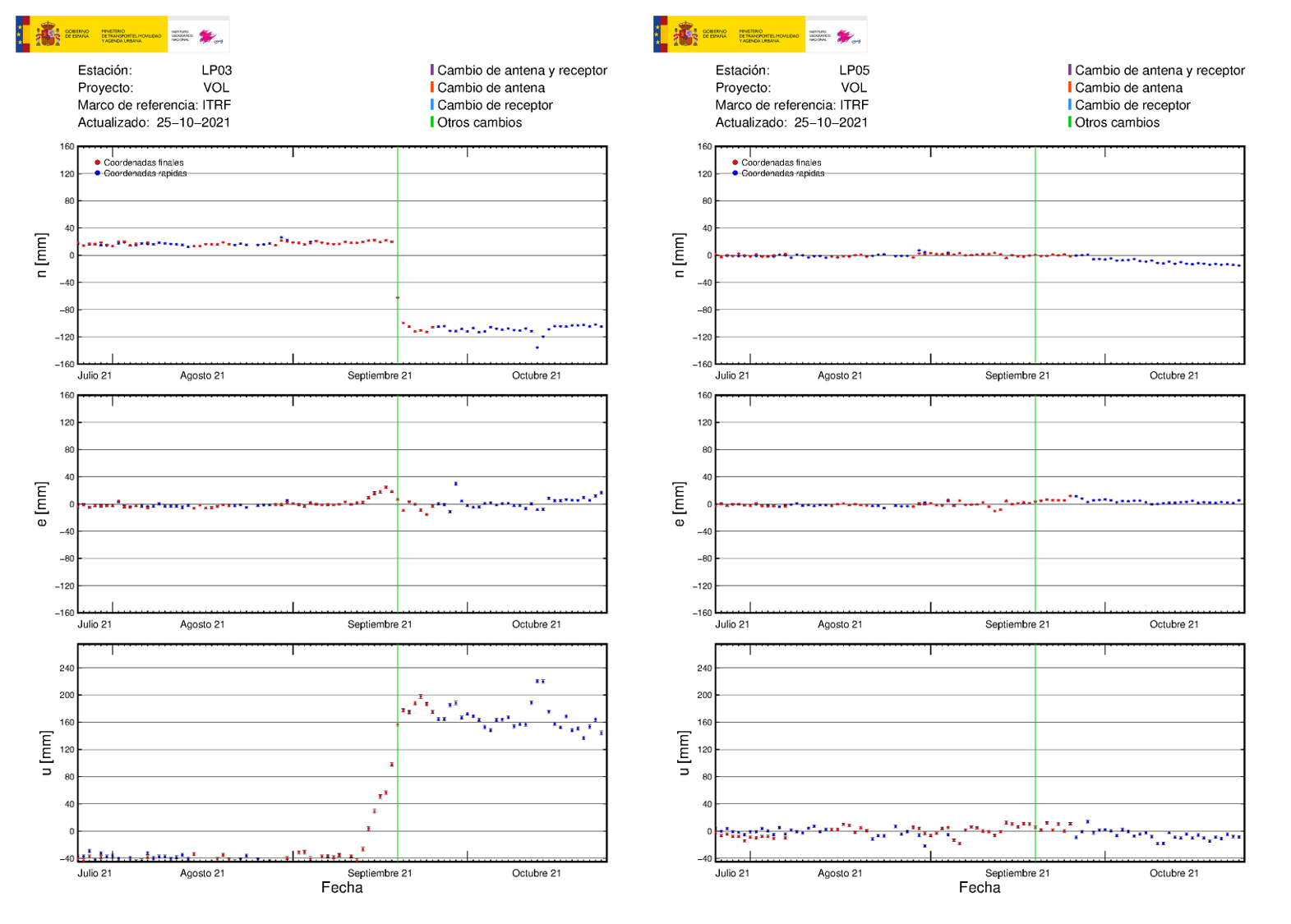The width and height of the screenshot is (1291, 924).
Task: Click 'VOL' project value in LP05 panel
Action: click(x=854, y=88)
